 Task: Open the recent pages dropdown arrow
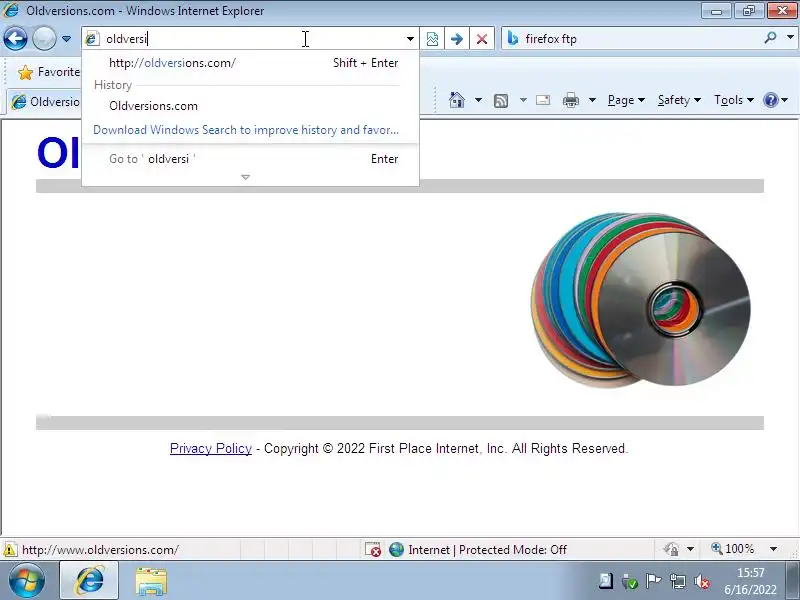click(66, 39)
